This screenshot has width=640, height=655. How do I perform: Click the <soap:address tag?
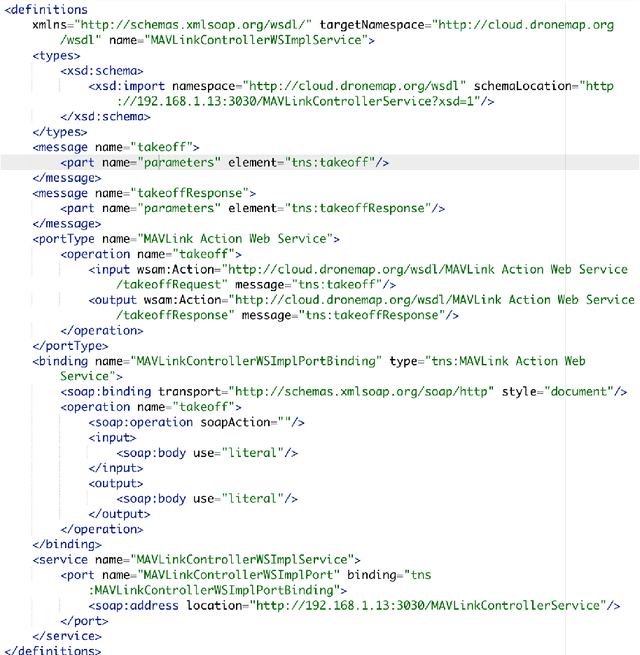pyautogui.click(x=133, y=605)
